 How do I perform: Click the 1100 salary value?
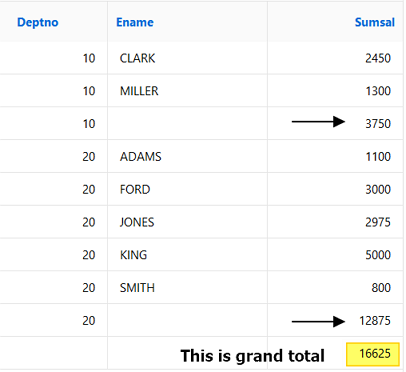coord(378,157)
